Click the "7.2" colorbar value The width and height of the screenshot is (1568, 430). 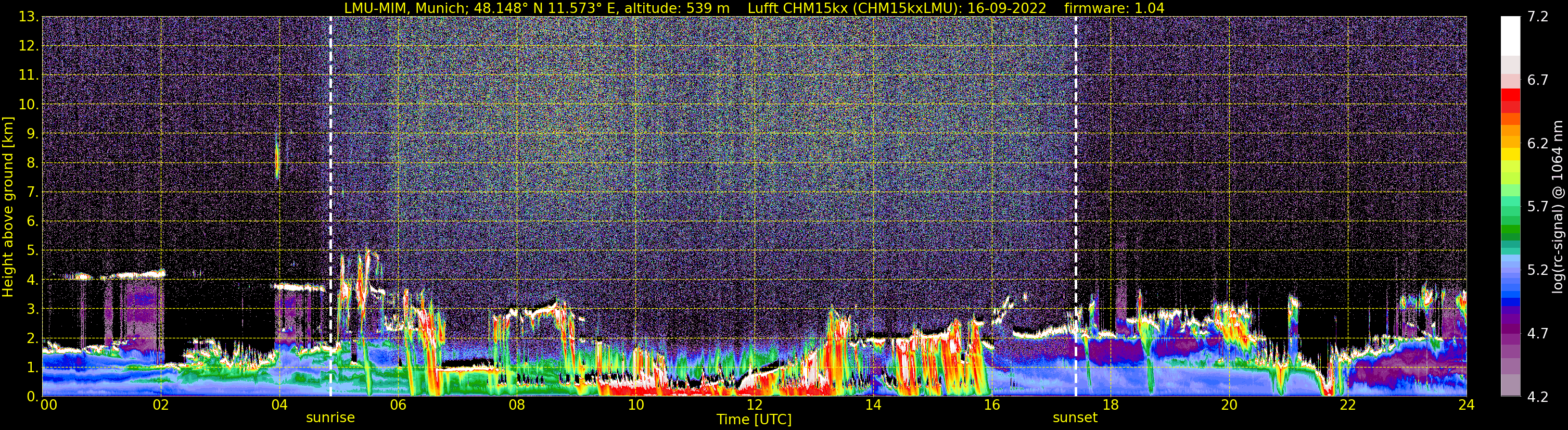click(1538, 17)
